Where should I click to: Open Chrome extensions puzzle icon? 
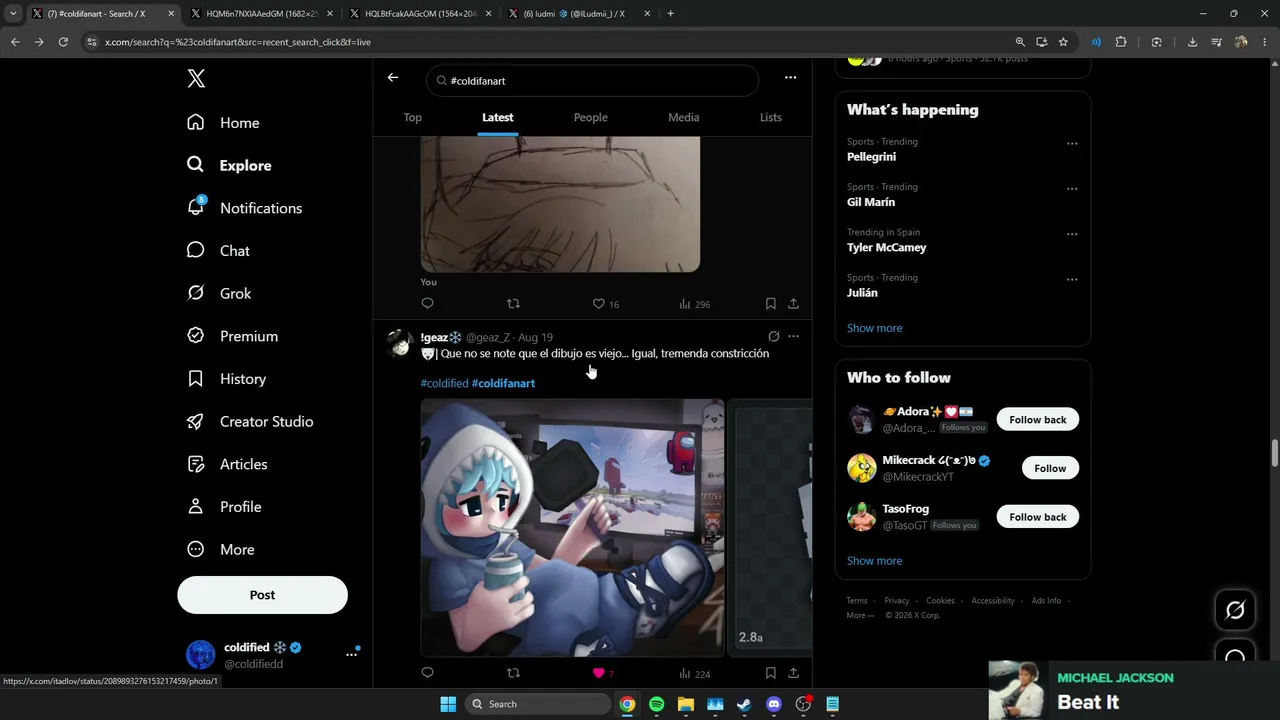click(x=1120, y=42)
